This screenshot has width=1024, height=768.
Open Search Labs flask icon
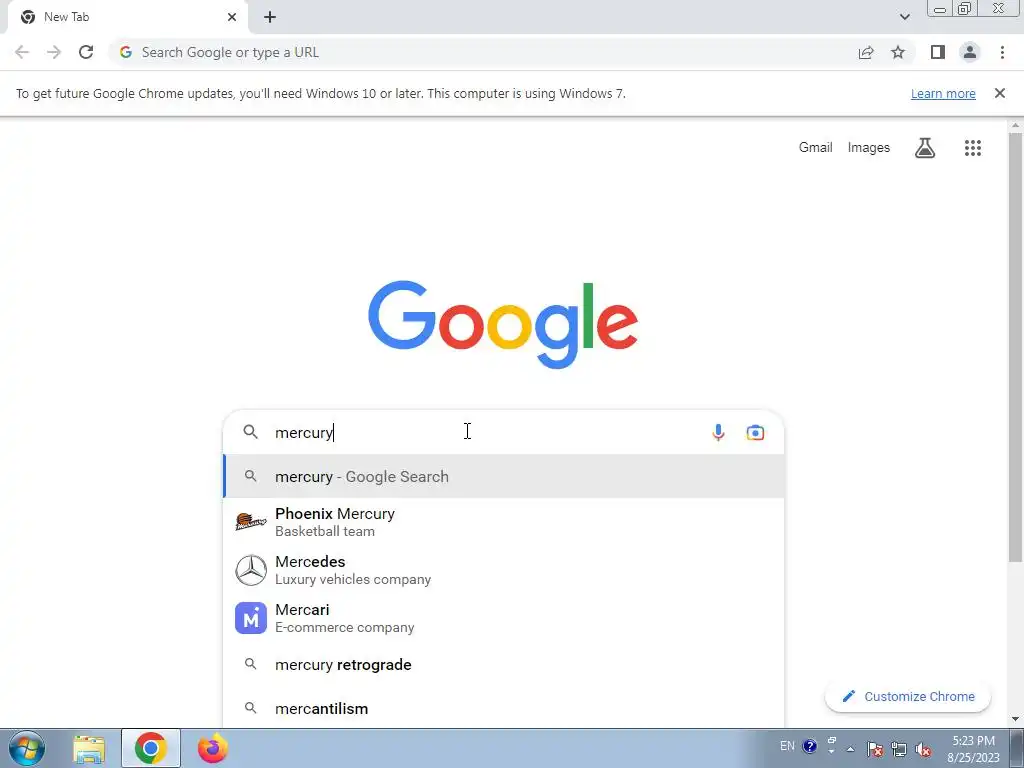(925, 148)
